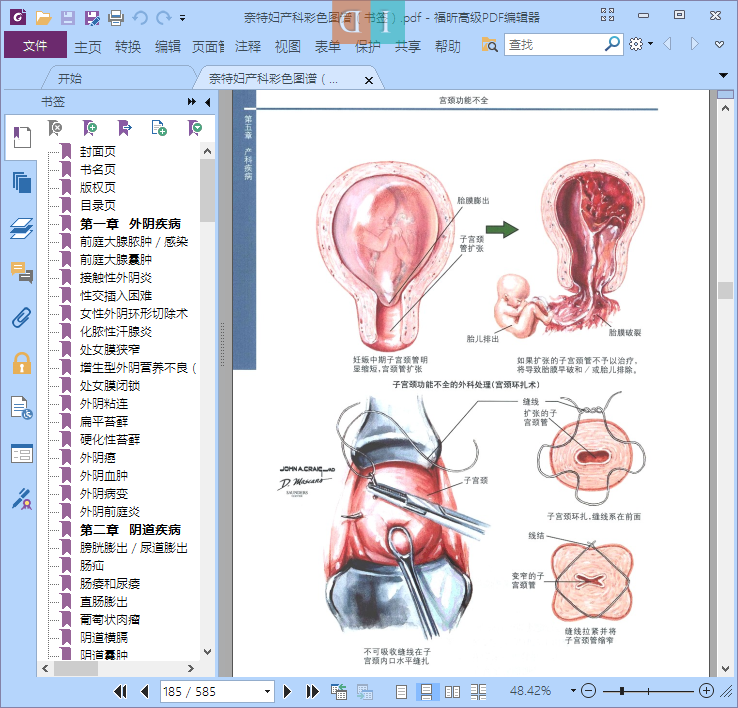Viewport: 738px width, 708px height.
Task: Open the Security lock panel
Action: pos(22,363)
